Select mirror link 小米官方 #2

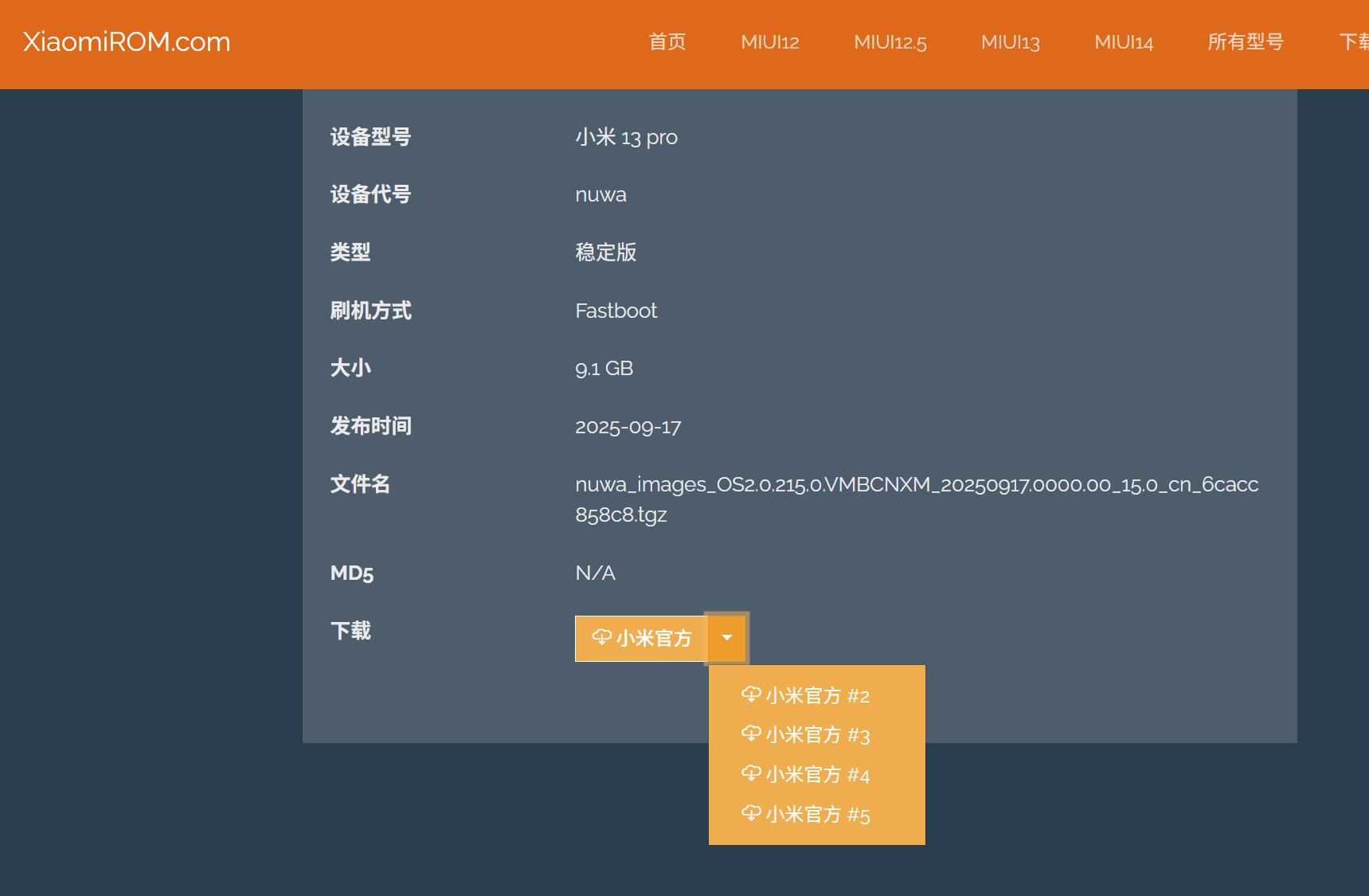816,694
